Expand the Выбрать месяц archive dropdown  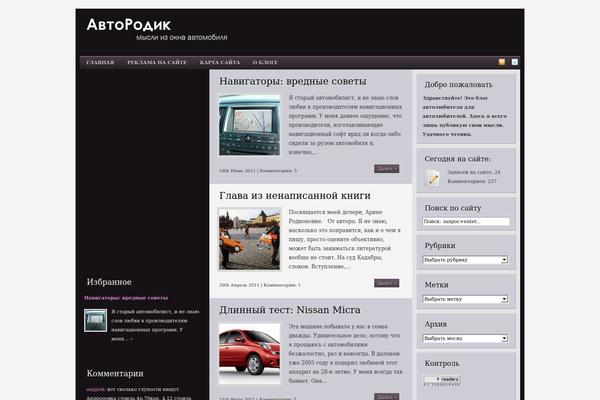[465, 338]
